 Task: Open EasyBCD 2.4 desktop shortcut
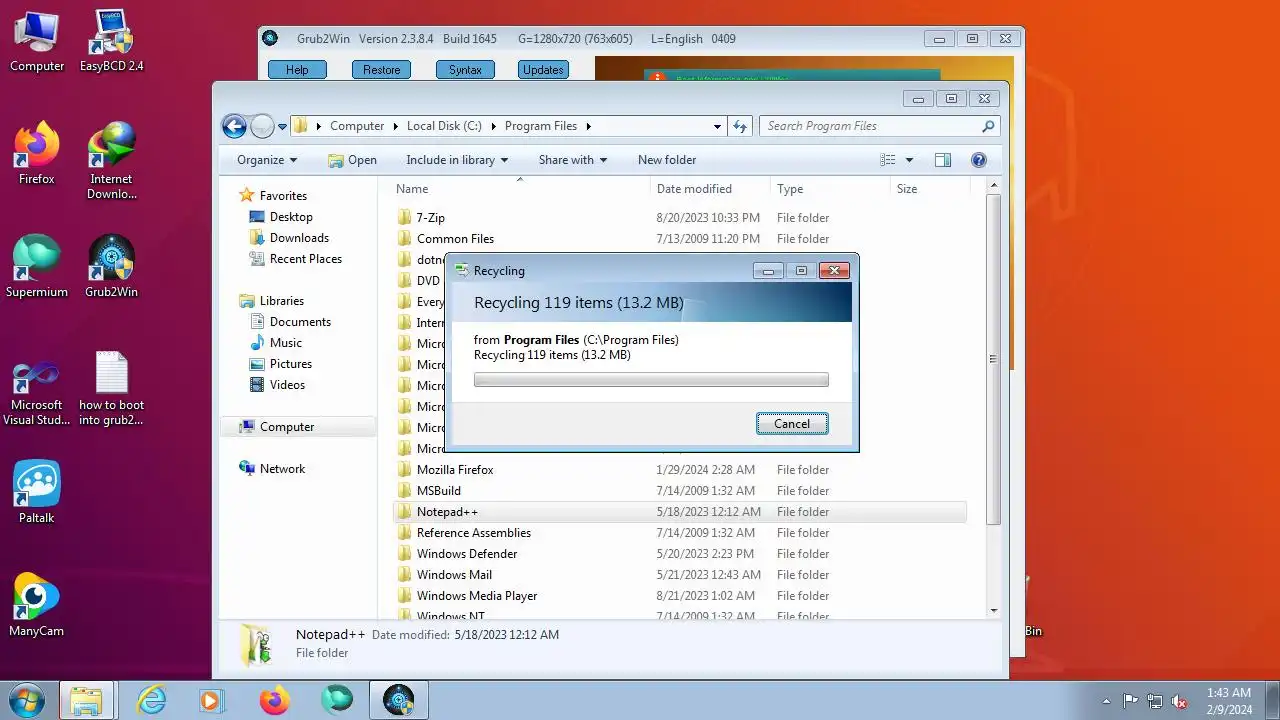tap(111, 41)
